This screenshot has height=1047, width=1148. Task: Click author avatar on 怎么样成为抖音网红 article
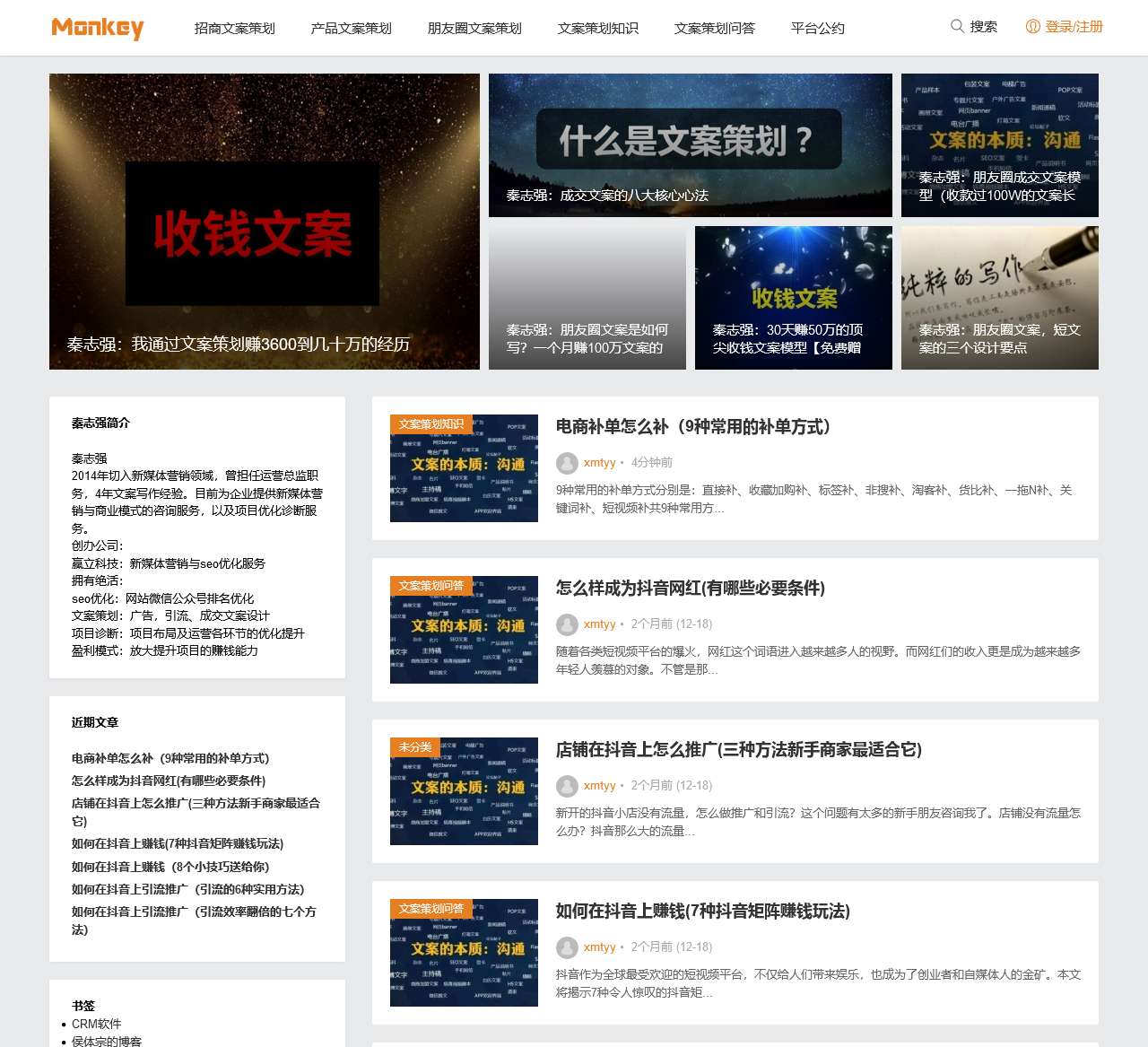[x=567, y=624]
